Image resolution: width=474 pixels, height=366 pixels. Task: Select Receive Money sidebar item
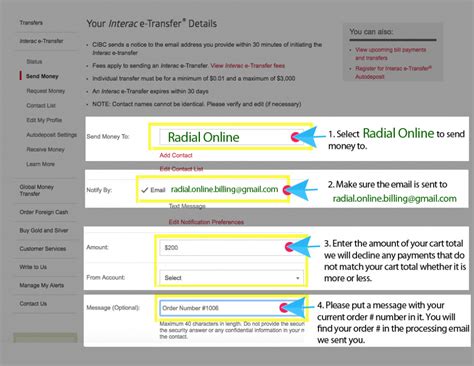[x=45, y=149]
